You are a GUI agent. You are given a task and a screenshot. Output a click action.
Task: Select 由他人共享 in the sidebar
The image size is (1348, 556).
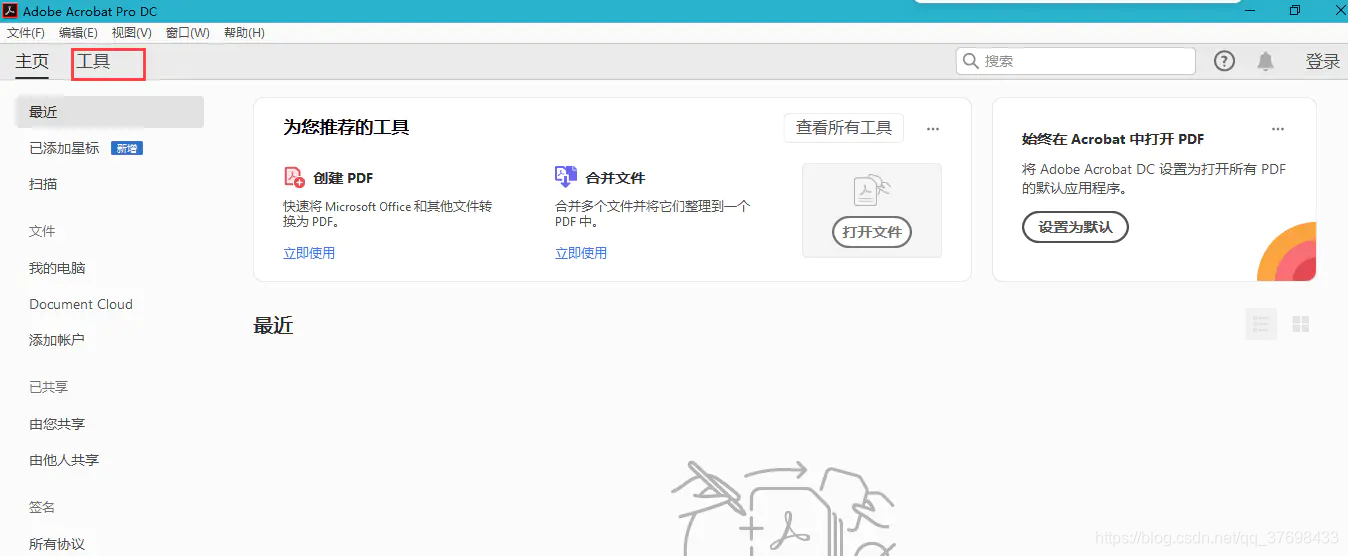(x=64, y=460)
